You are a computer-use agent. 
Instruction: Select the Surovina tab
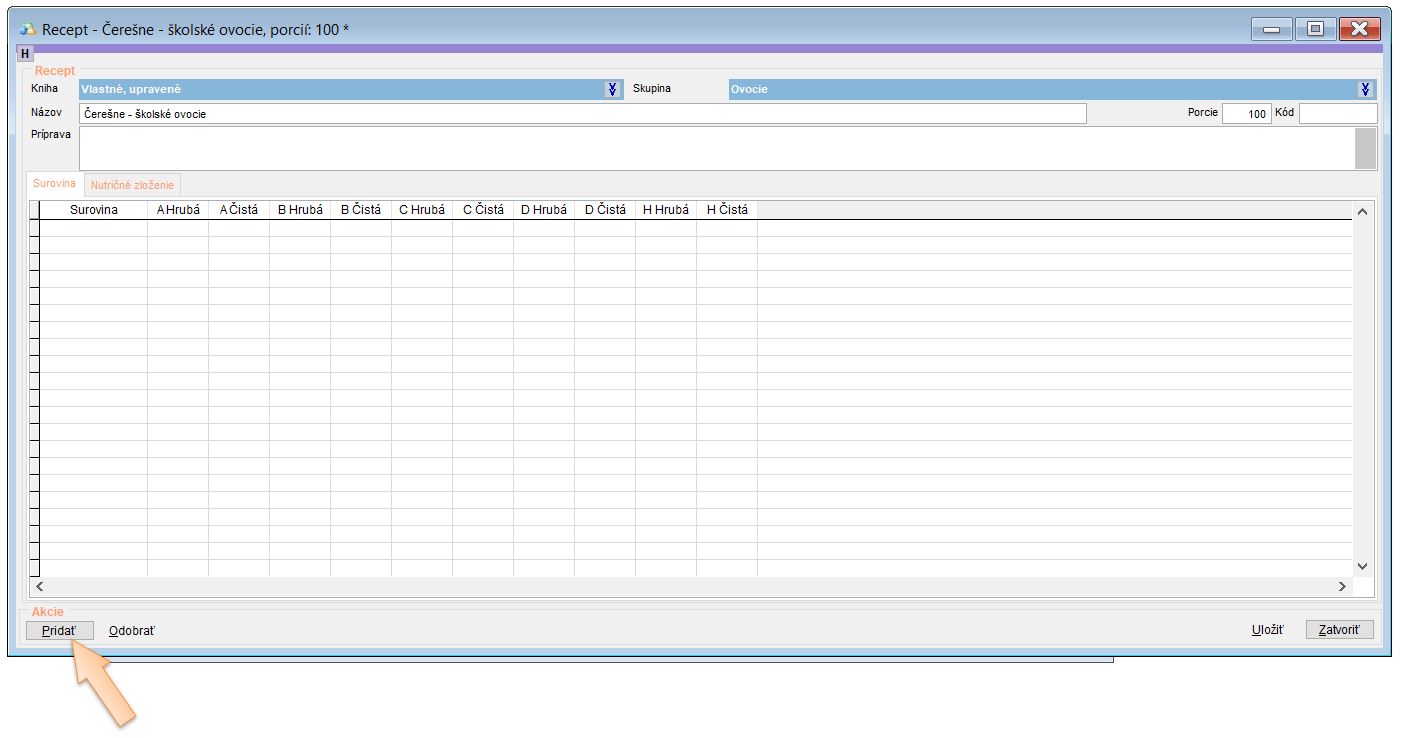[54, 184]
